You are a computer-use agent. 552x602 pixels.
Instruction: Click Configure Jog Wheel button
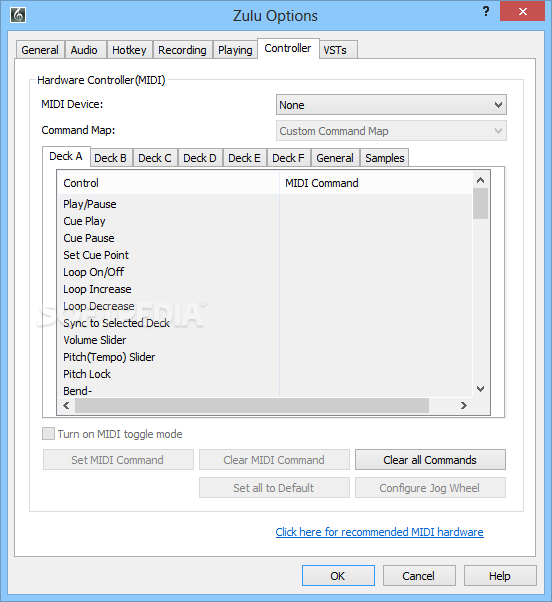click(430, 488)
